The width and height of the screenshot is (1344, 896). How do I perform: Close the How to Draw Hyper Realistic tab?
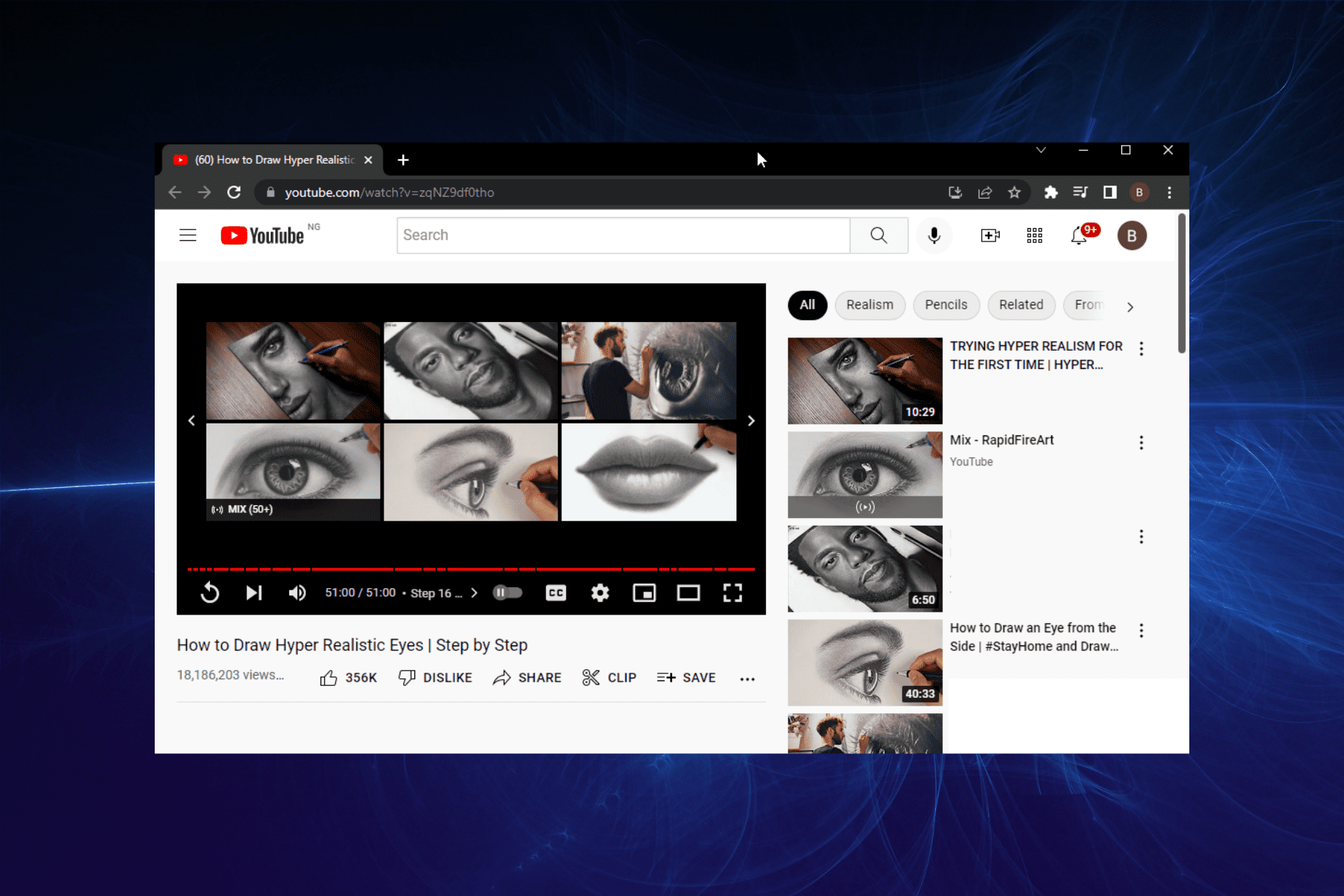368,160
